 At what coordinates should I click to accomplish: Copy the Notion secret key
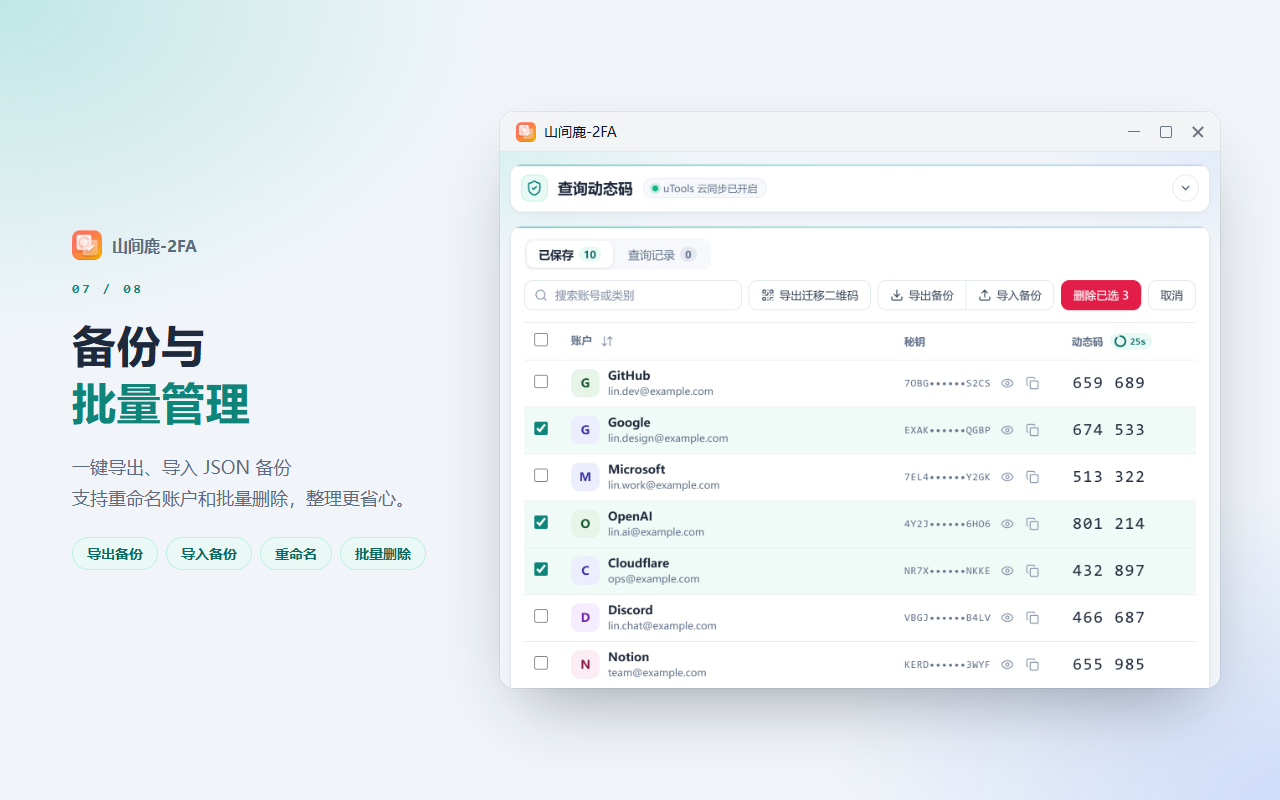click(x=1033, y=665)
